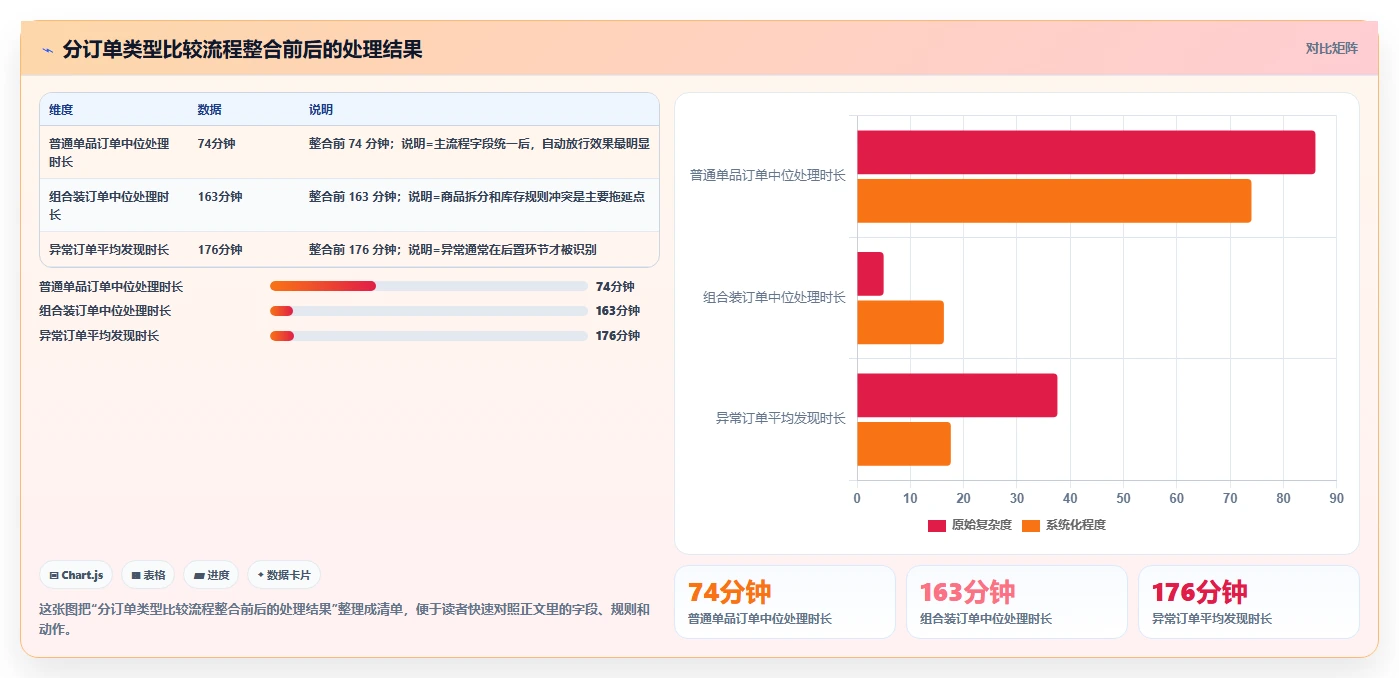Click the 说明 column header
Viewport: 1399px width, 678px height.
(321, 110)
